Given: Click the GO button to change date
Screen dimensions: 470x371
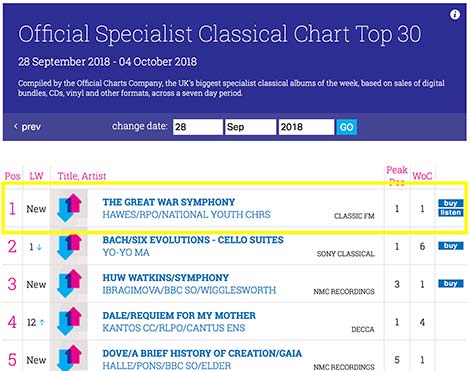Looking at the screenshot, I should (346, 127).
